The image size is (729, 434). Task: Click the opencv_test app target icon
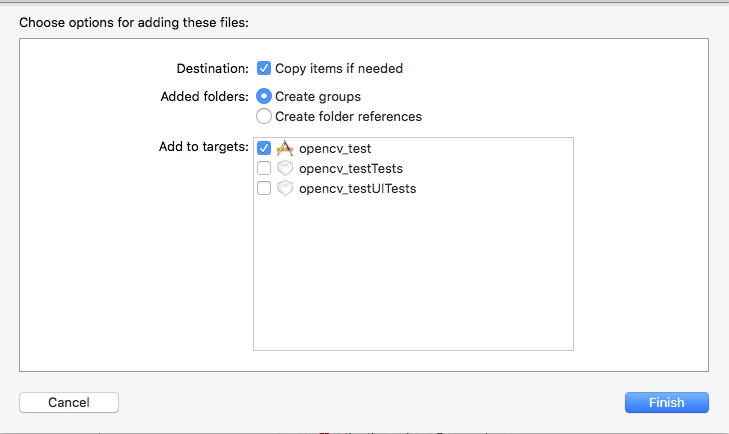(x=284, y=148)
